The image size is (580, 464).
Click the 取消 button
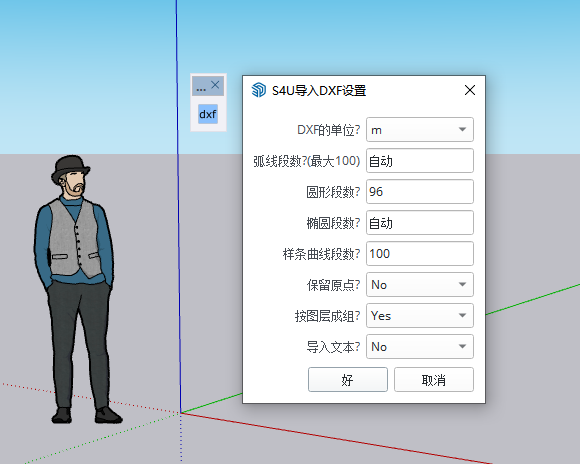coord(434,380)
